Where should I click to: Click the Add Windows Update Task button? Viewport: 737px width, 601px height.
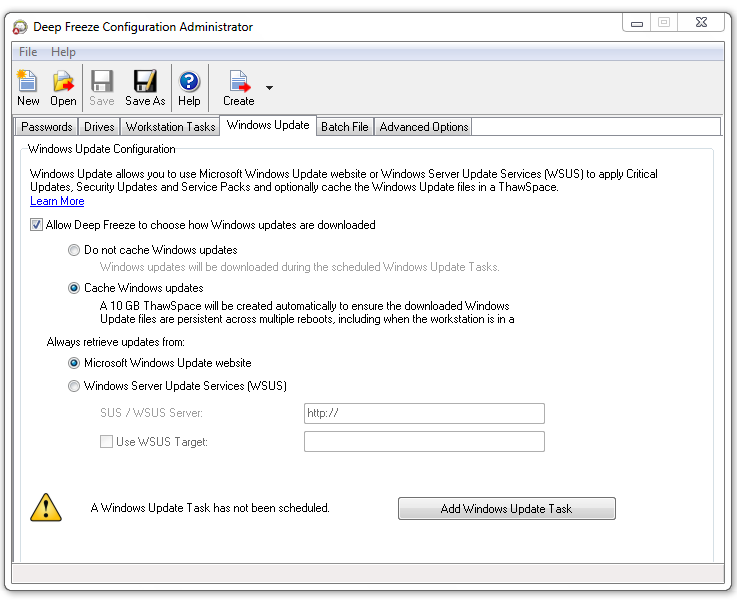click(x=506, y=509)
